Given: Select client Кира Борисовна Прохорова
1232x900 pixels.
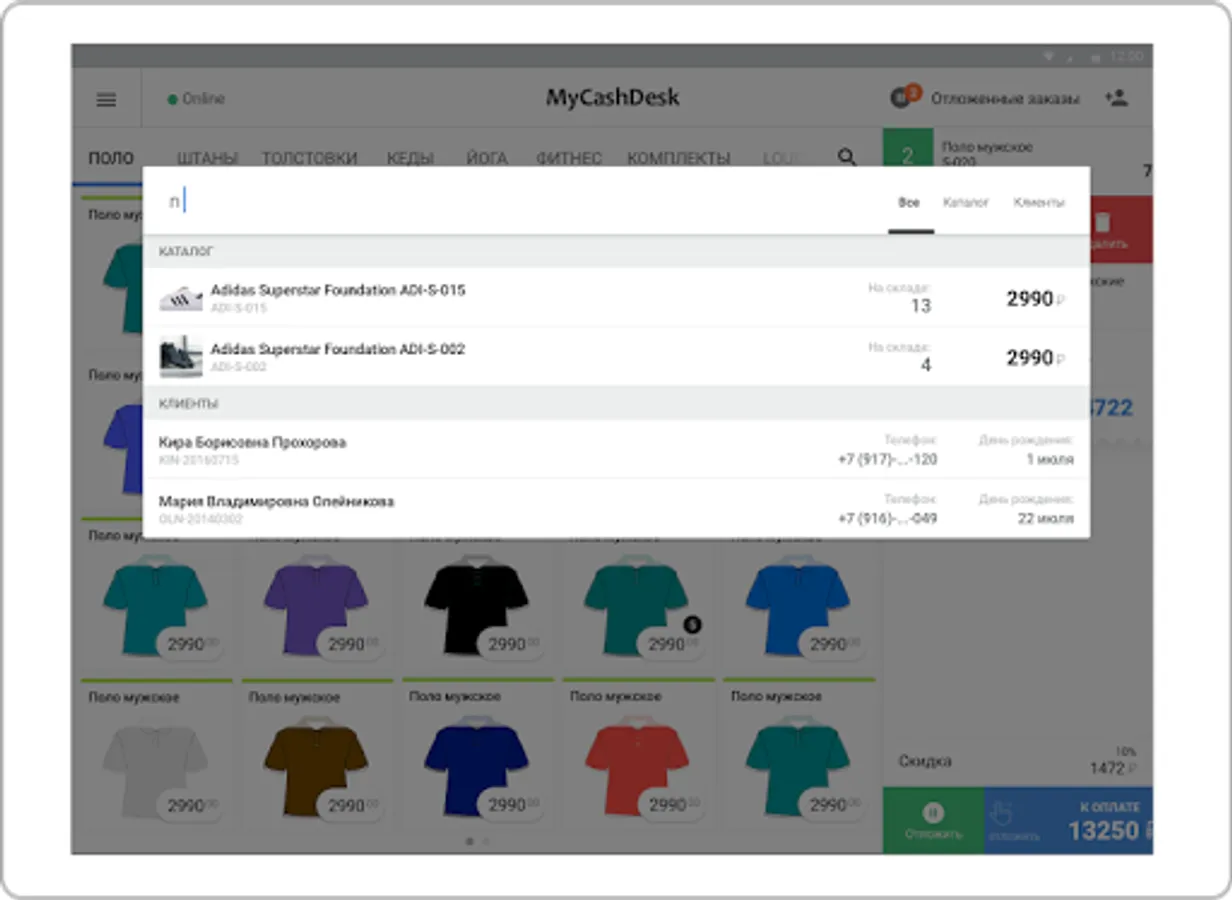Looking at the screenshot, I should pyautogui.click(x=616, y=450).
